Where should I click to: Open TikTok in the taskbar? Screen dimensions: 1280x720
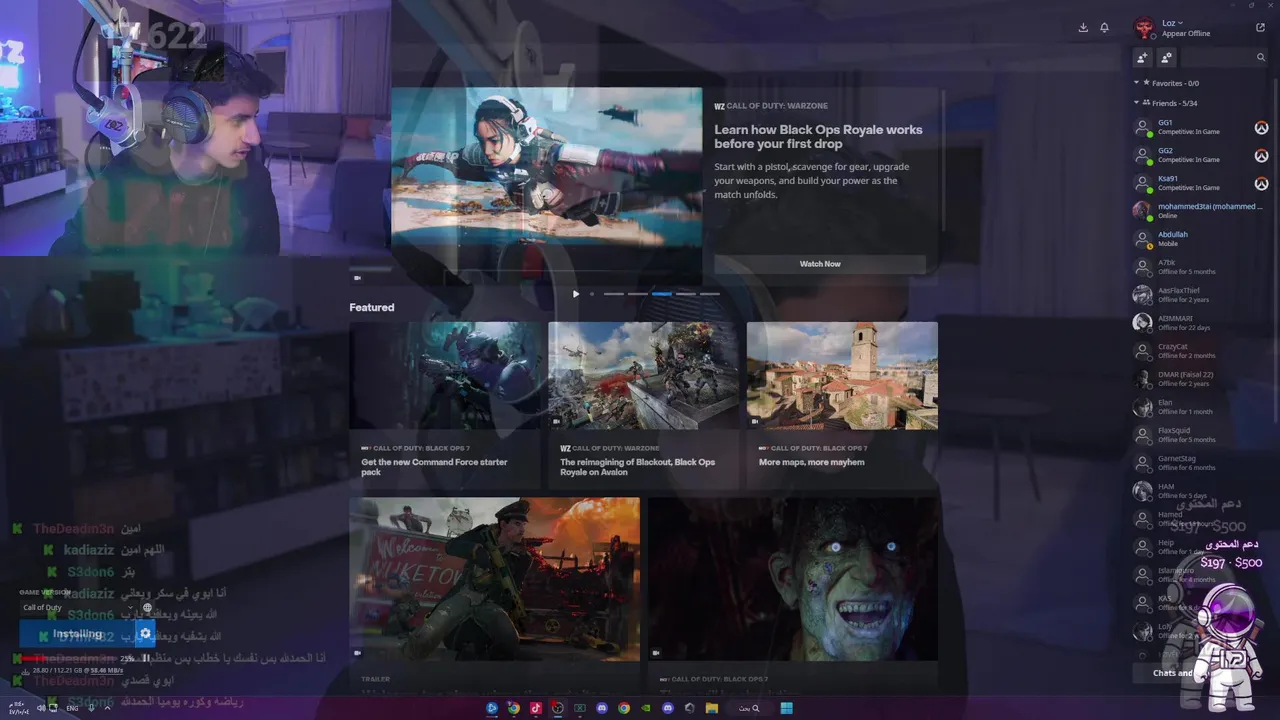(535, 708)
